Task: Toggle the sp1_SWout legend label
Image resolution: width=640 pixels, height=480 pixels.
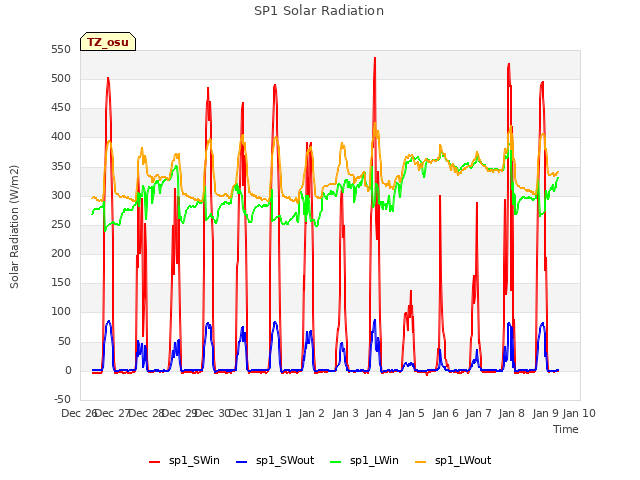Action: tap(285, 460)
